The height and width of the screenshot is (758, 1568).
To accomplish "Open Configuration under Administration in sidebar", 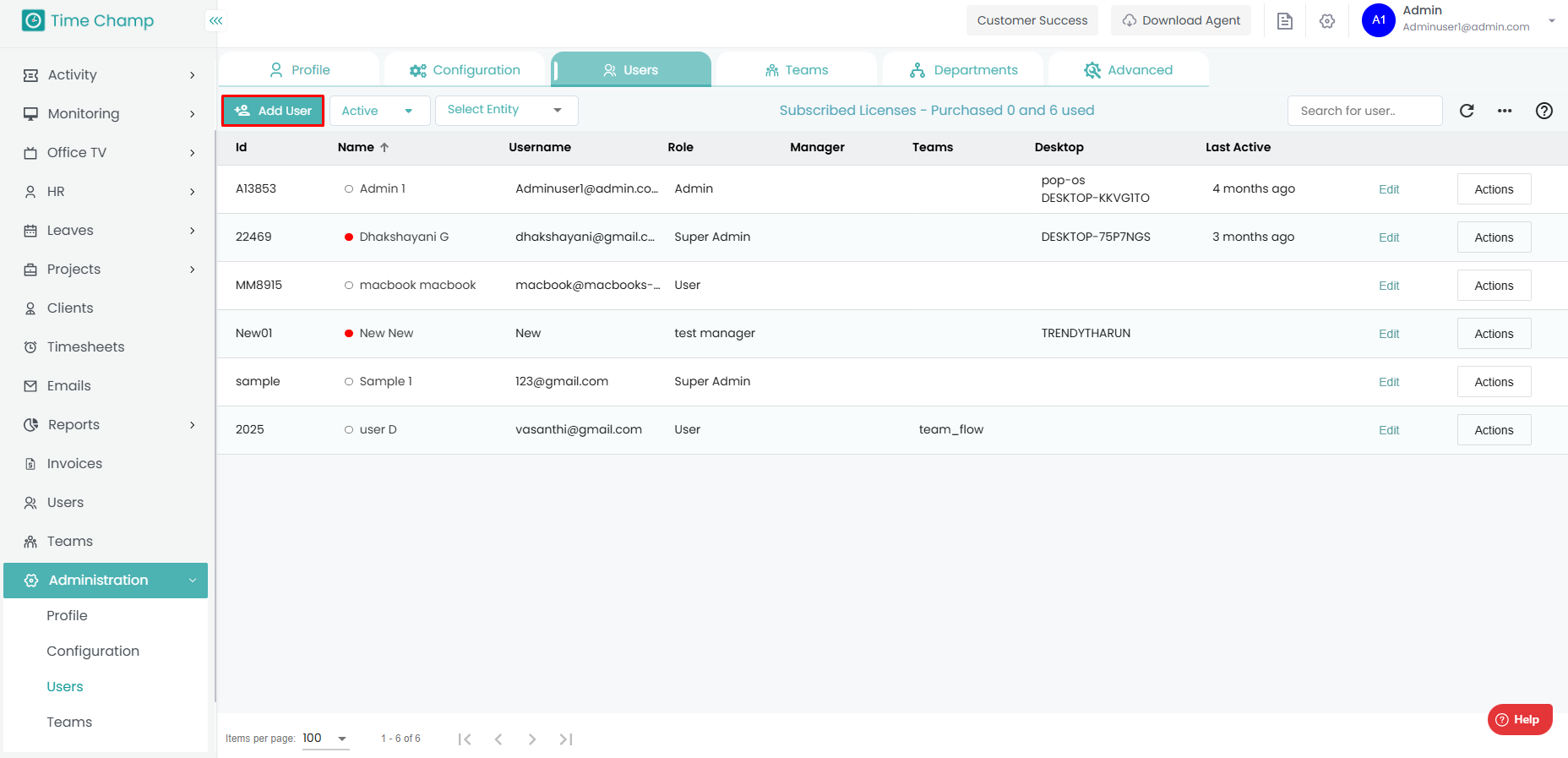I will (93, 652).
